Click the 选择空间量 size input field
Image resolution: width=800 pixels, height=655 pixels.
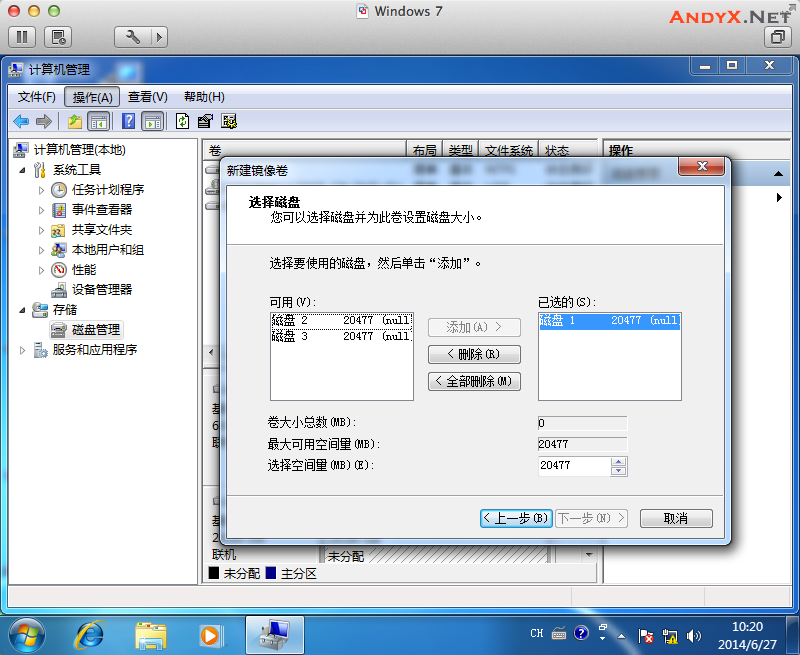tap(573, 466)
